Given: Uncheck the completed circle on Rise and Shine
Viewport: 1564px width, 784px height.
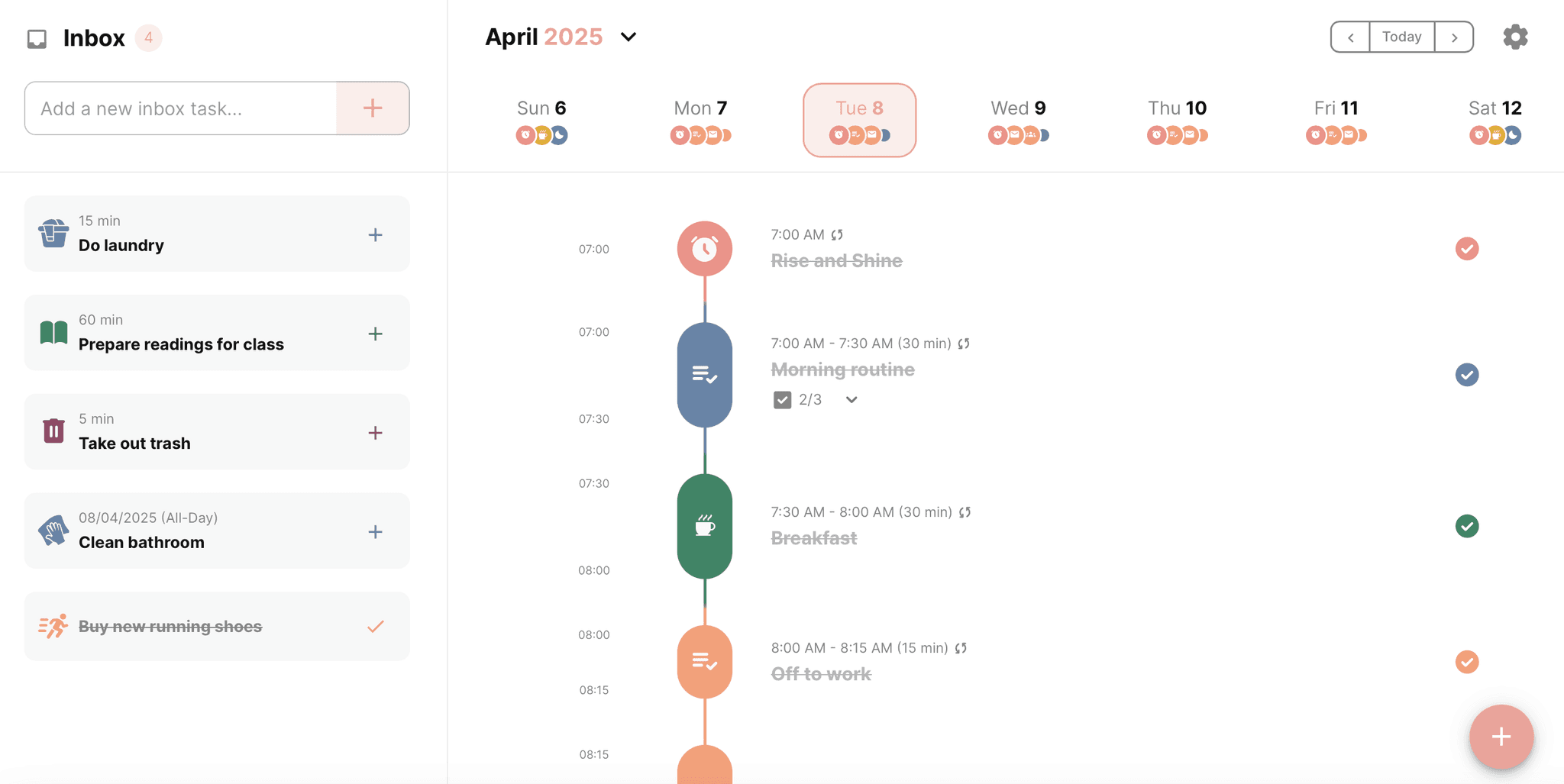Looking at the screenshot, I should 1466,248.
